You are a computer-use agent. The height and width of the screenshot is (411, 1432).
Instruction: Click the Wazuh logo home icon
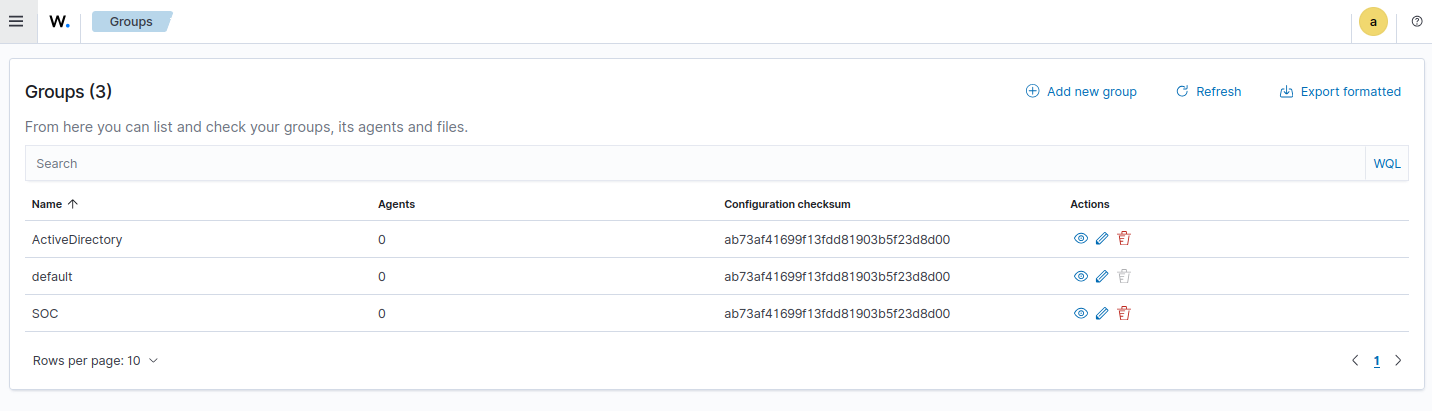[59, 21]
